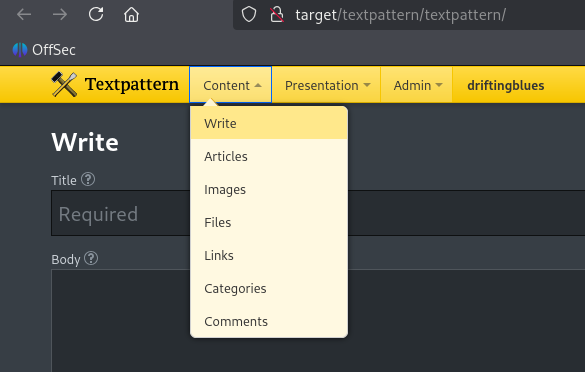Expand the Presentation menu
585x372 pixels.
pos(327,85)
